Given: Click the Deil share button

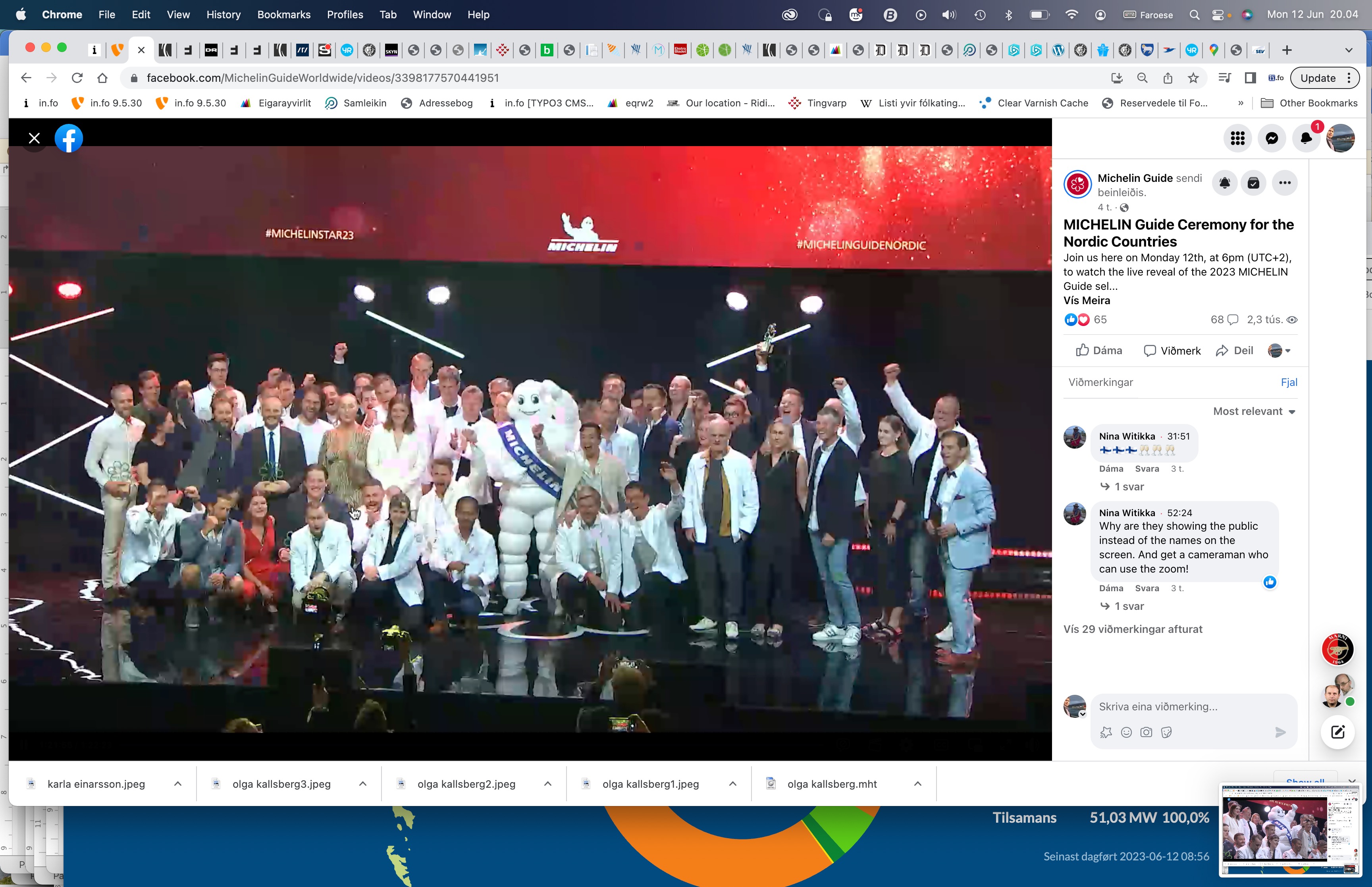Looking at the screenshot, I should 1234,351.
